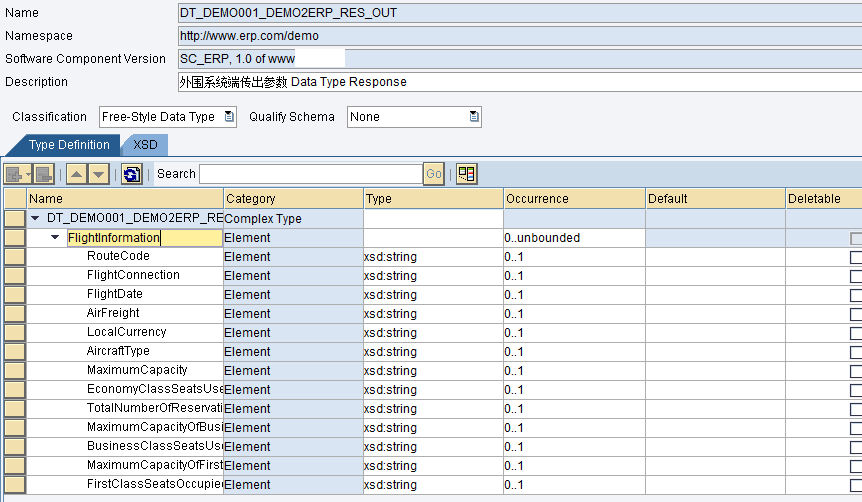Image resolution: width=862 pixels, height=502 pixels.
Task: Click 0..1 occurrence of MaximumCapacity row
Action: (x=574, y=371)
